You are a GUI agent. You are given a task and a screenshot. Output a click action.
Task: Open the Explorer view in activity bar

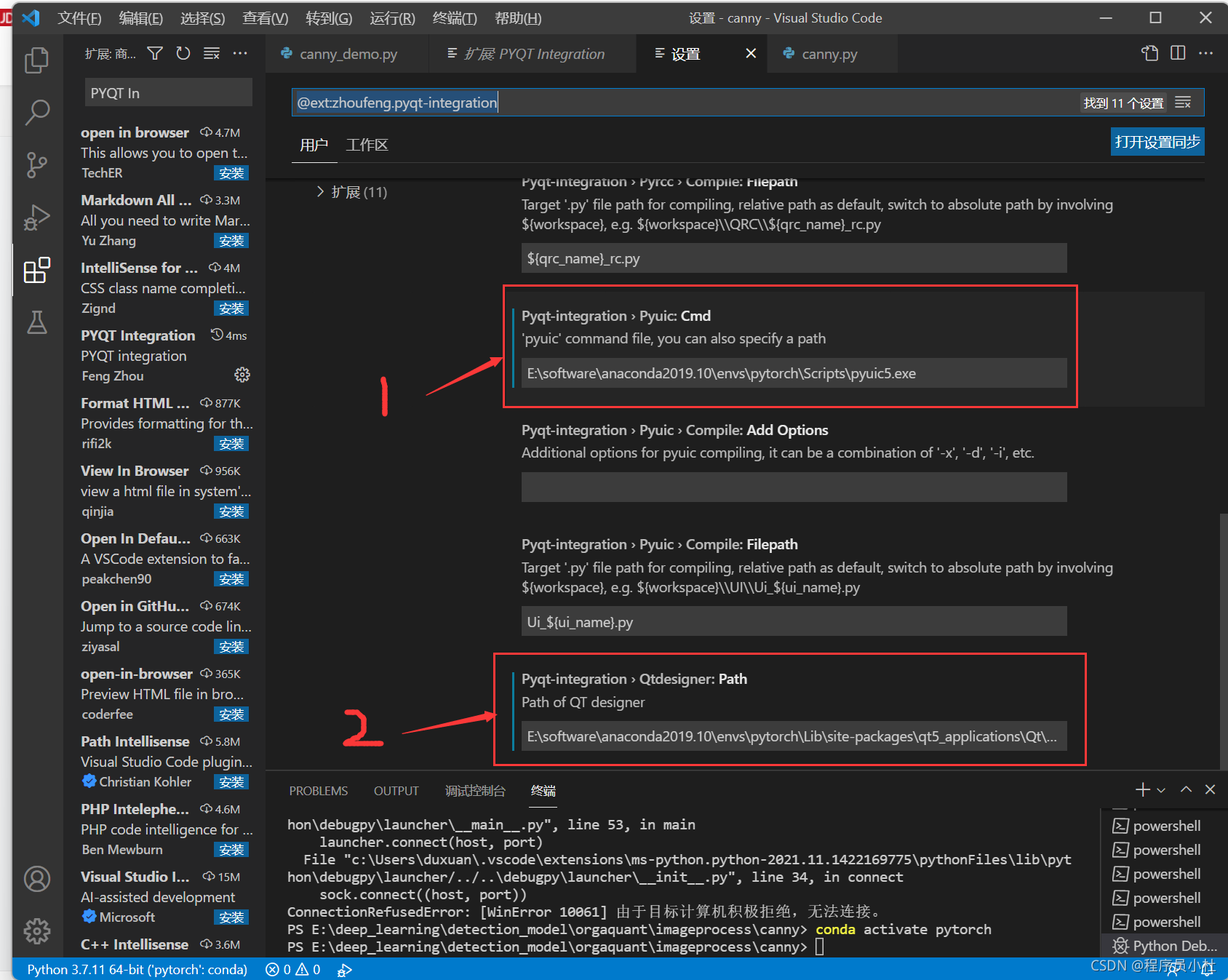tap(36, 60)
